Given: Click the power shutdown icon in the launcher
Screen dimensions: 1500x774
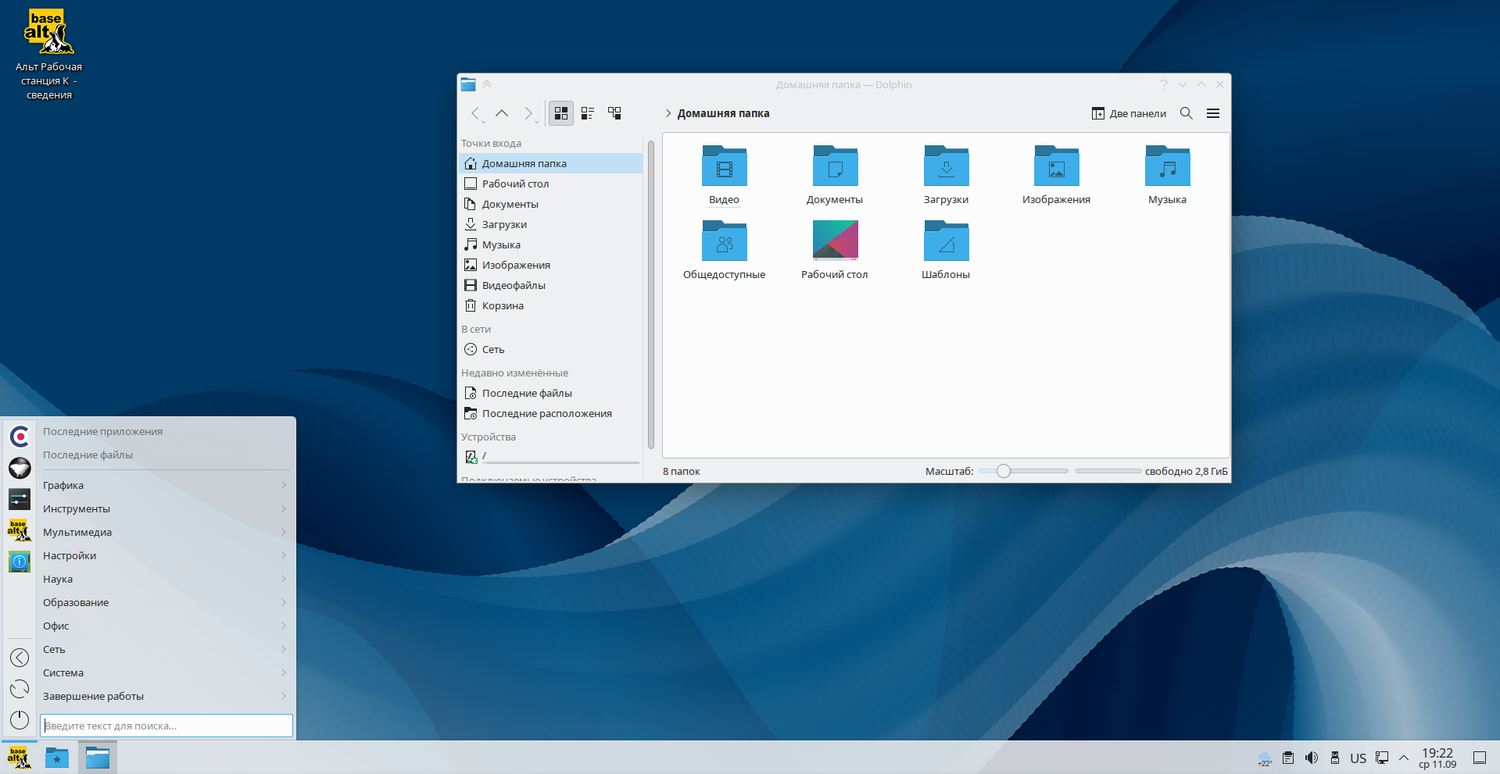Looking at the screenshot, I should click(x=19, y=720).
